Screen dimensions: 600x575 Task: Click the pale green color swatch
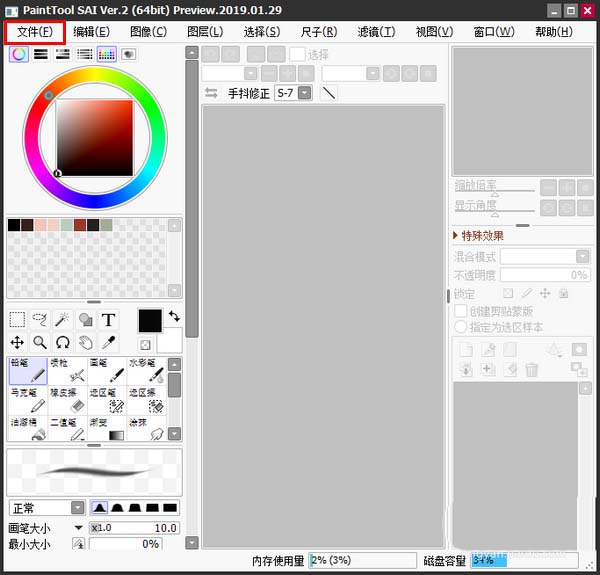tap(67, 225)
